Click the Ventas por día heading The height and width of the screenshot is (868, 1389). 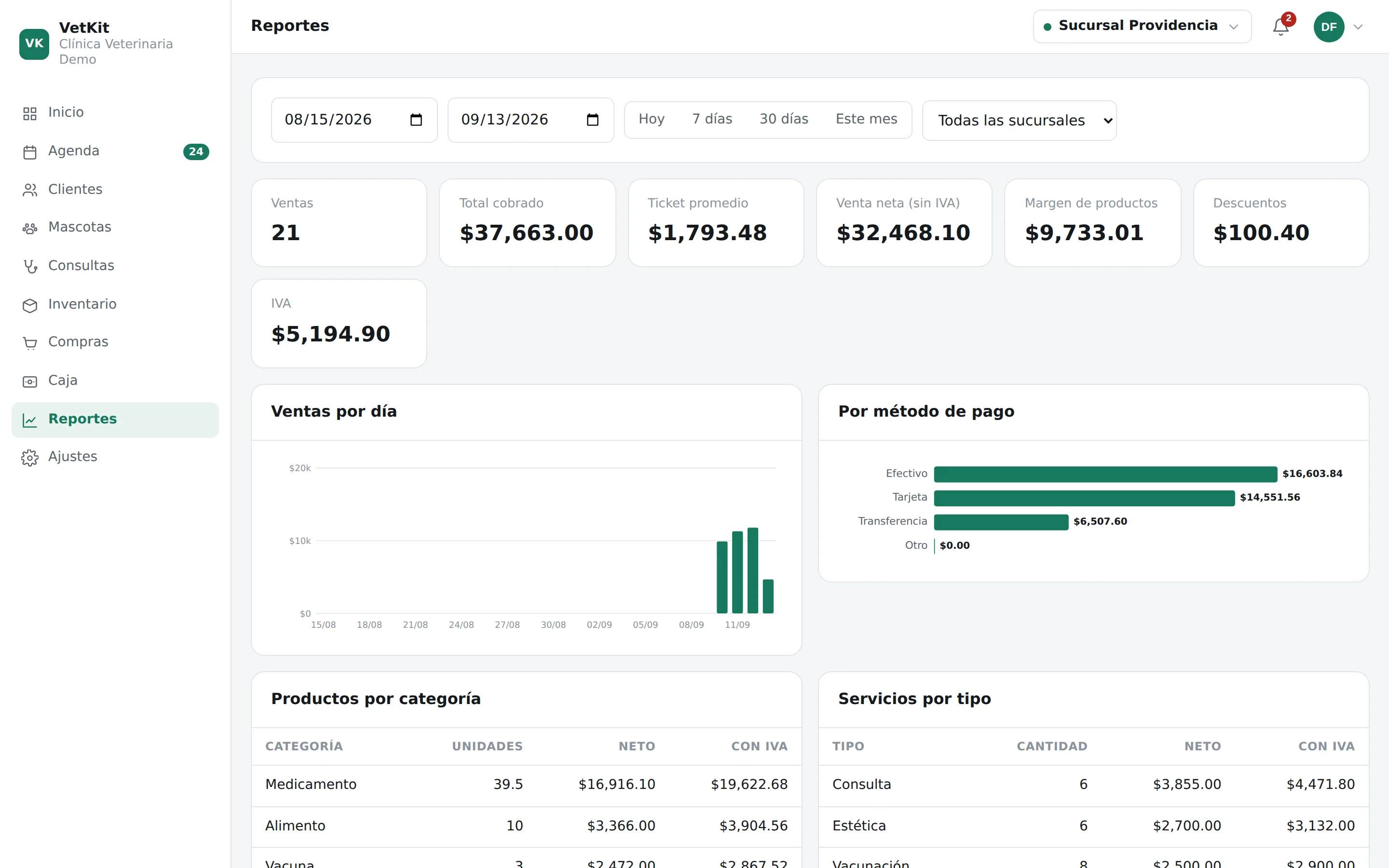pyautogui.click(x=333, y=412)
